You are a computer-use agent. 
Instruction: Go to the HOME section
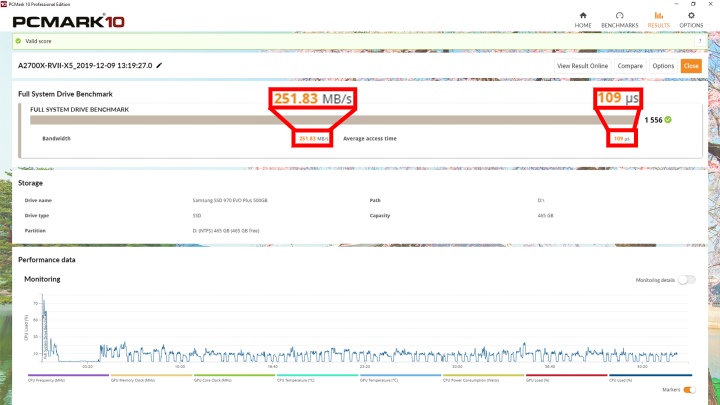tap(583, 20)
